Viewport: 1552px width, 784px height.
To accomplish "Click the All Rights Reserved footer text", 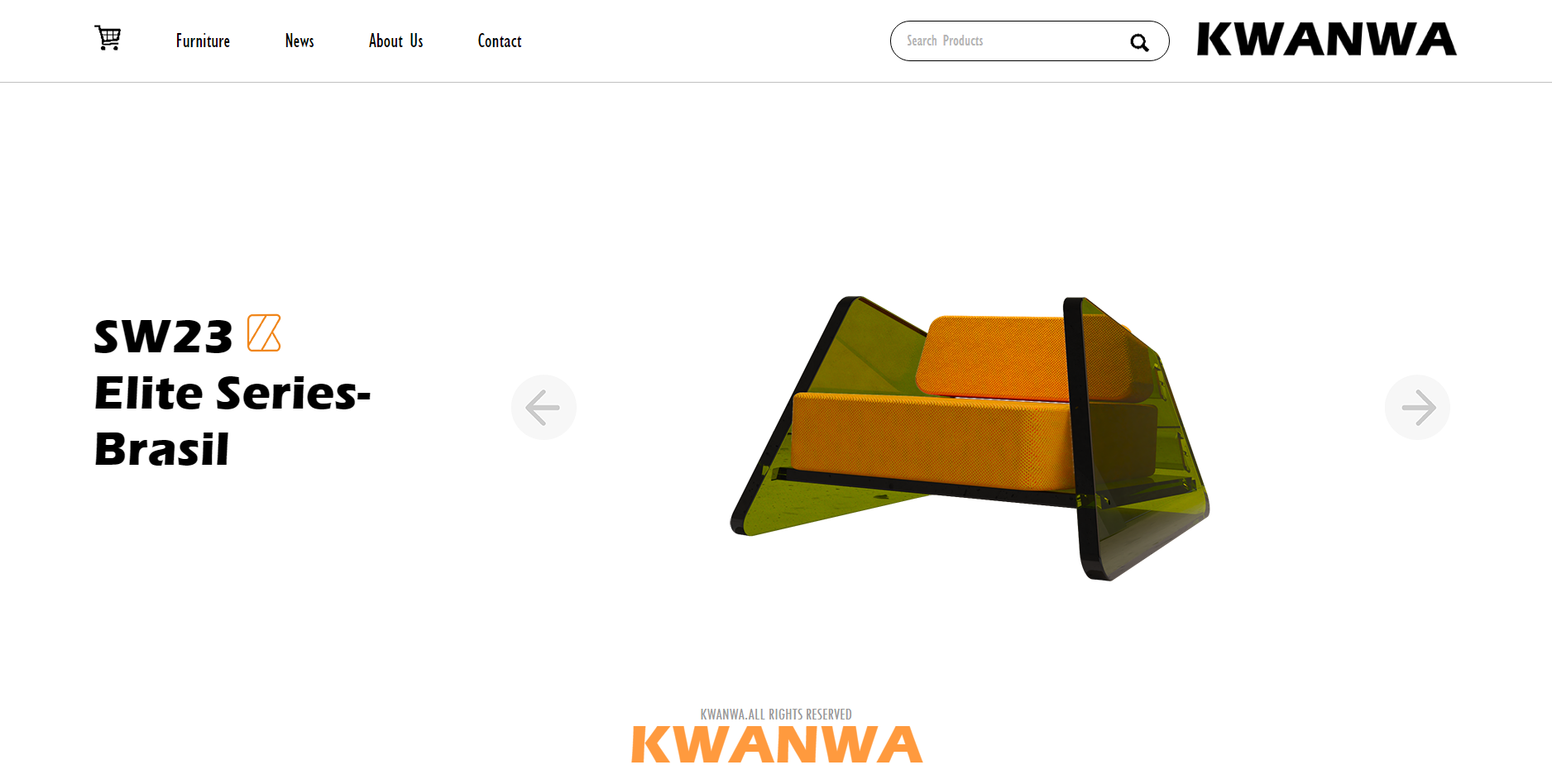I will 776,715.
